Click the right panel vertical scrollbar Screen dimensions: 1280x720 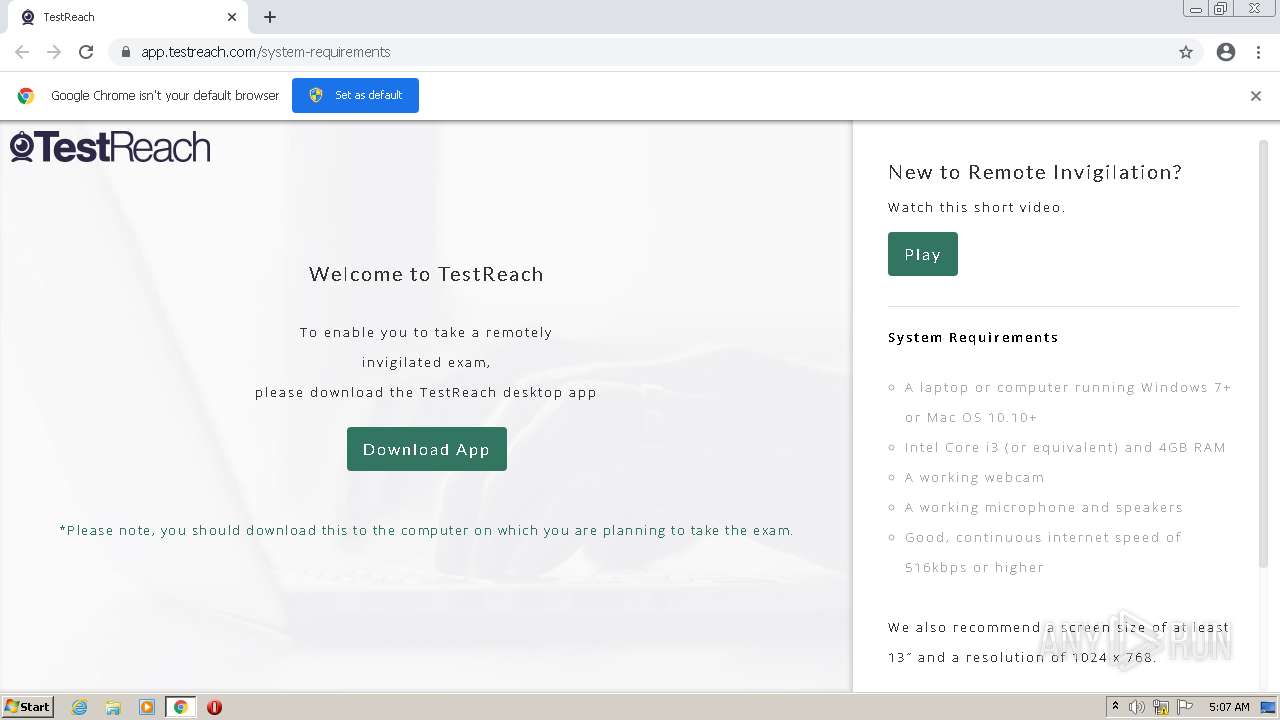[x=1263, y=355]
